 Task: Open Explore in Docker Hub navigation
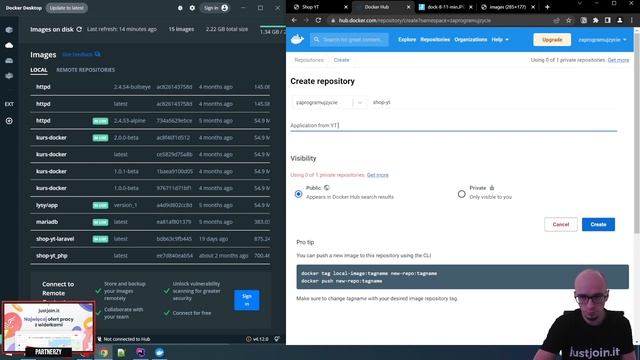point(407,40)
